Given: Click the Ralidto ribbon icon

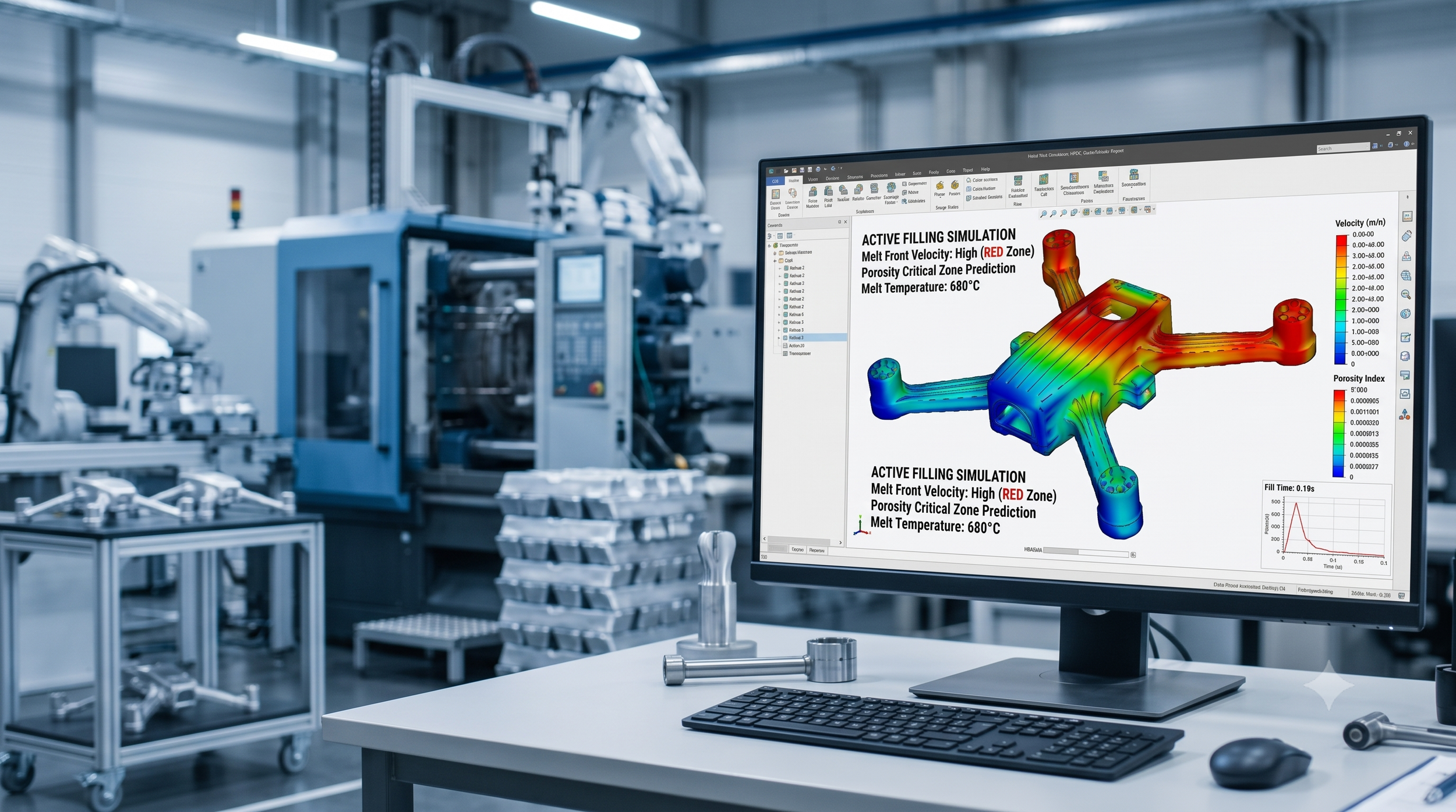Looking at the screenshot, I should pos(858,193).
